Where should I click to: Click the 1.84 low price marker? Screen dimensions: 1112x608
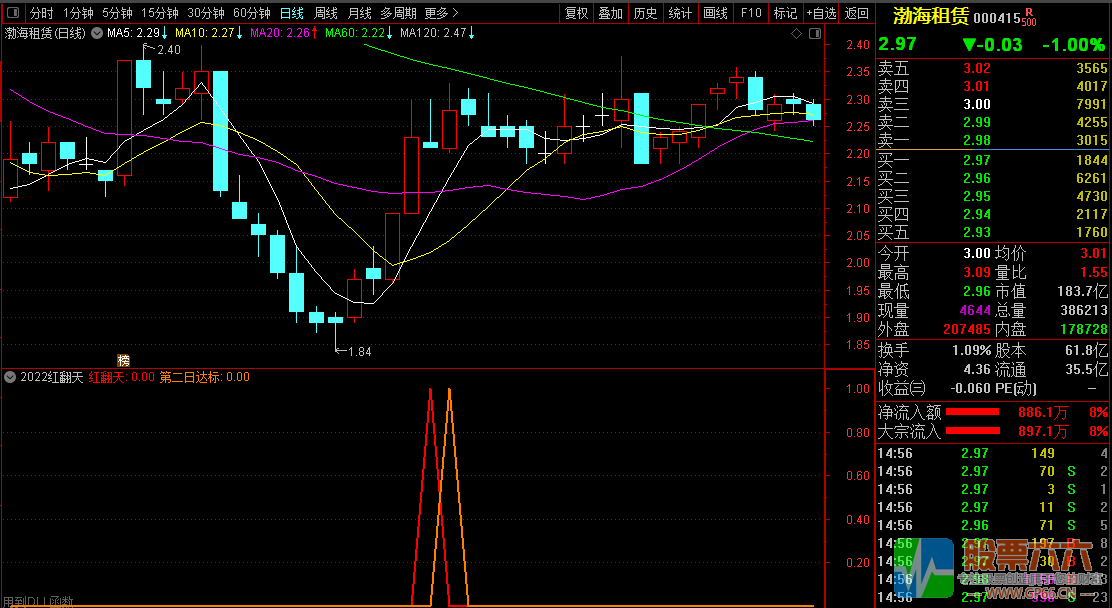pyautogui.click(x=358, y=351)
